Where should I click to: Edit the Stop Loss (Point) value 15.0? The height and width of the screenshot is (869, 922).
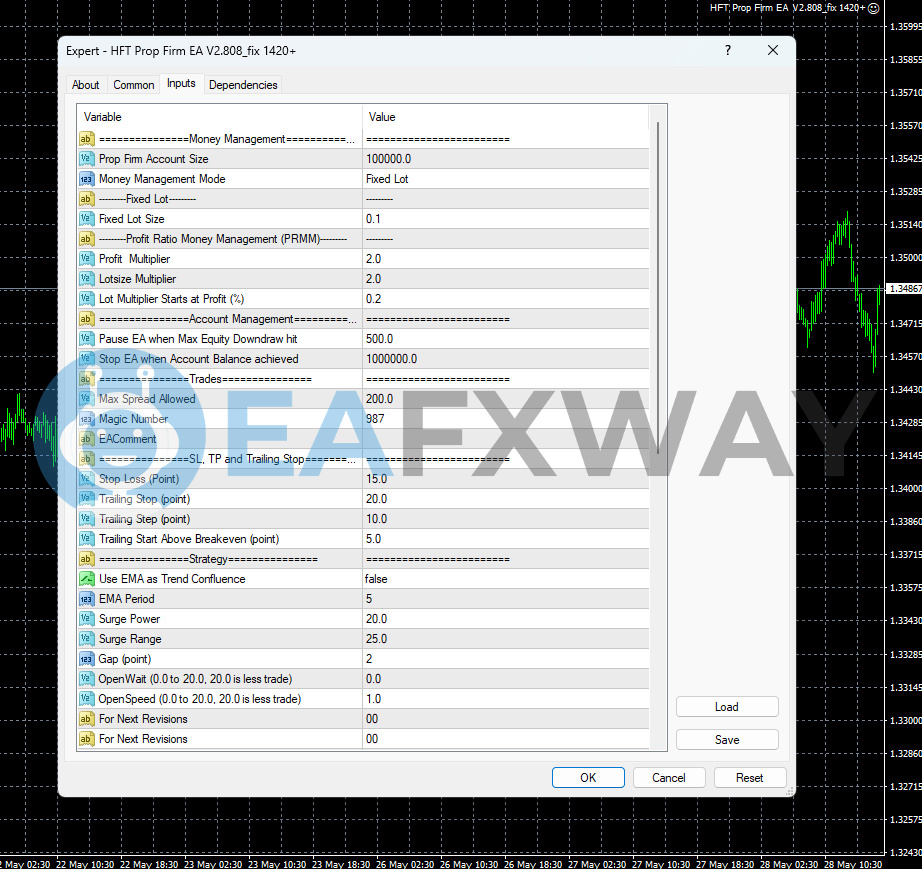click(x=506, y=479)
